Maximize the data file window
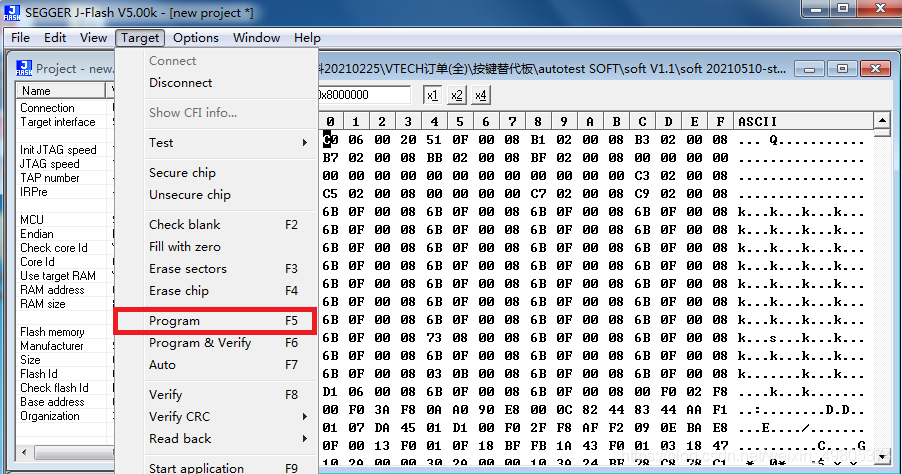 842,69
